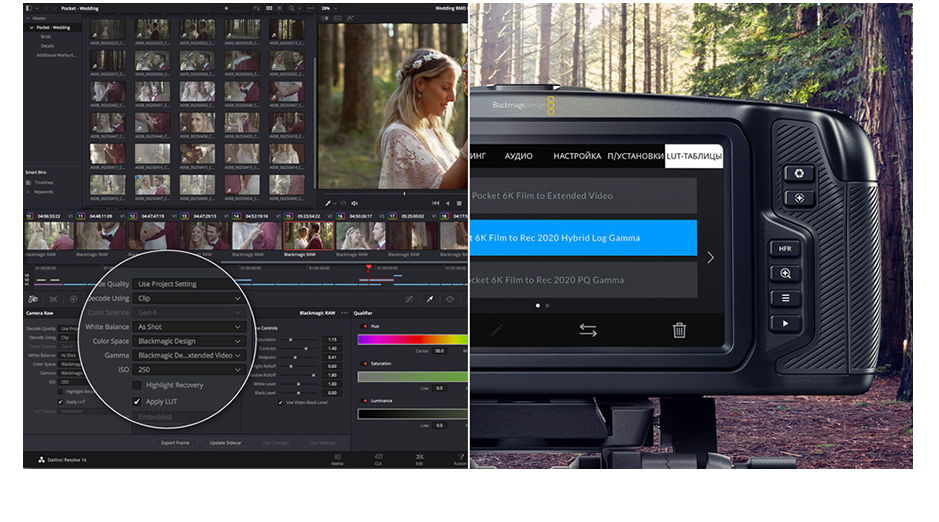Image resolution: width=939 pixels, height=522 pixels.
Task: Tap the next page arrow on camera LUT list
Action: [711, 257]
